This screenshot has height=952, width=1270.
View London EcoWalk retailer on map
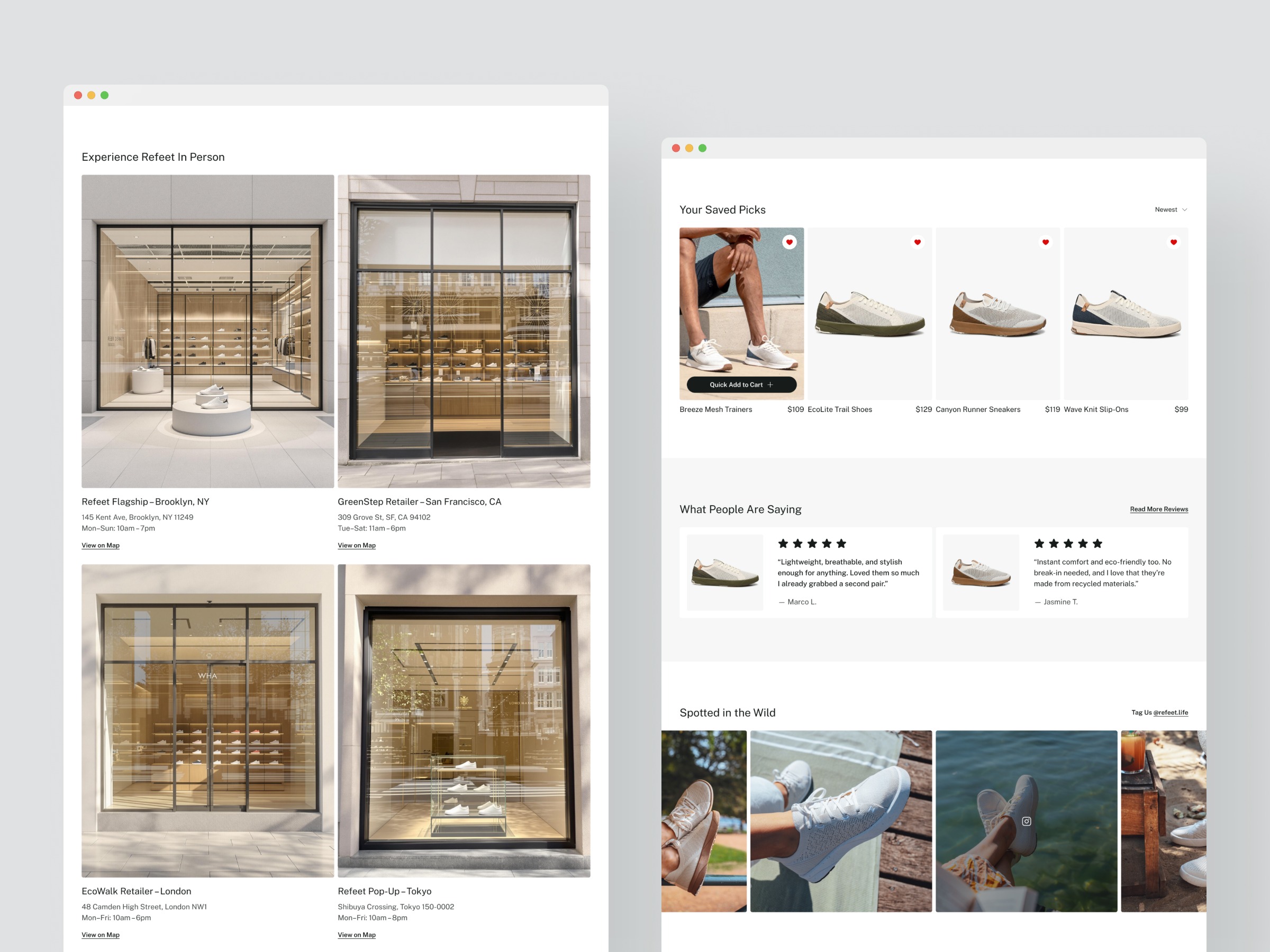tap(101, 935)
